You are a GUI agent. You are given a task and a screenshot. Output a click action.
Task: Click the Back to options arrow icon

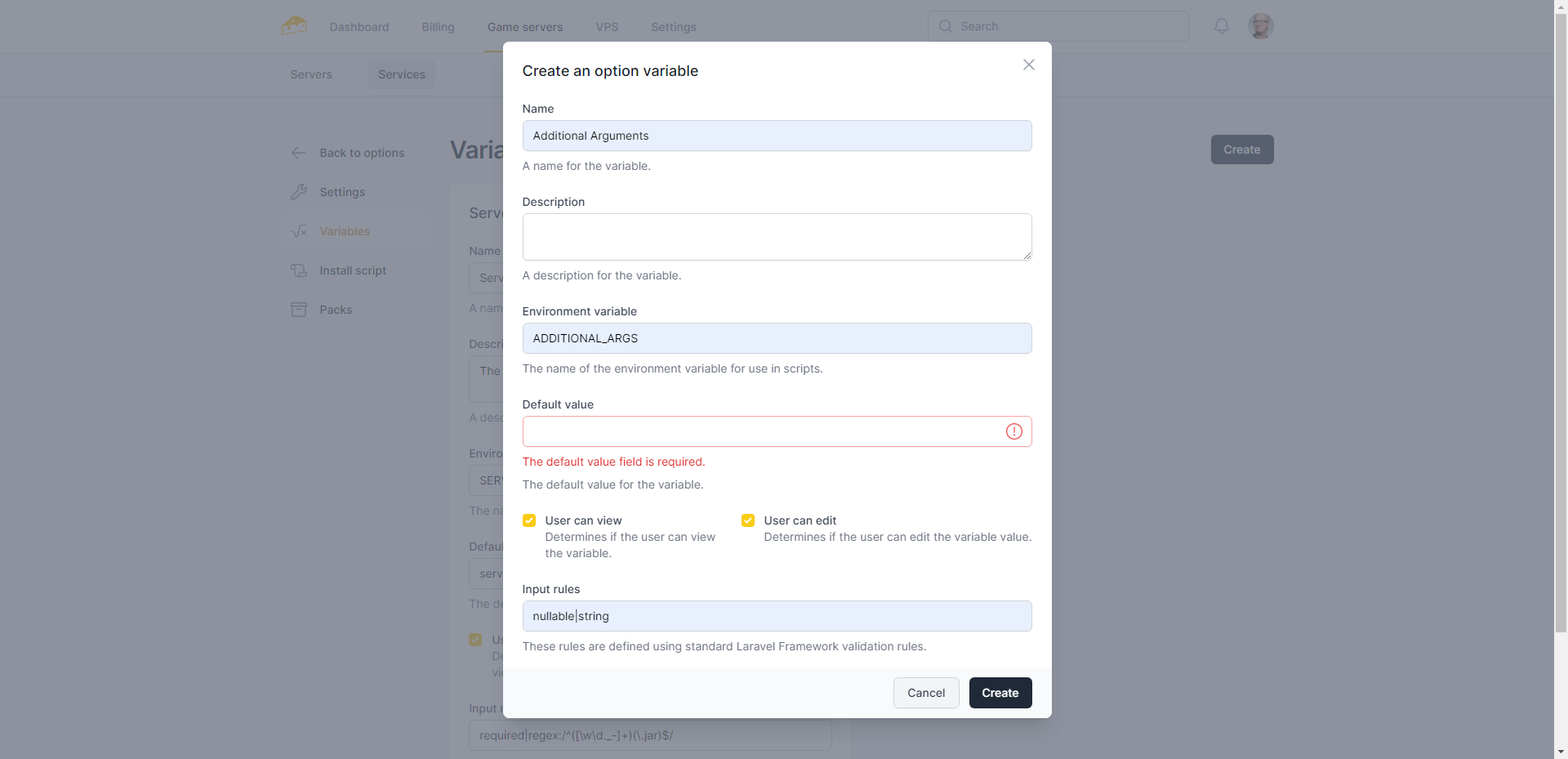tap(299, 153)
